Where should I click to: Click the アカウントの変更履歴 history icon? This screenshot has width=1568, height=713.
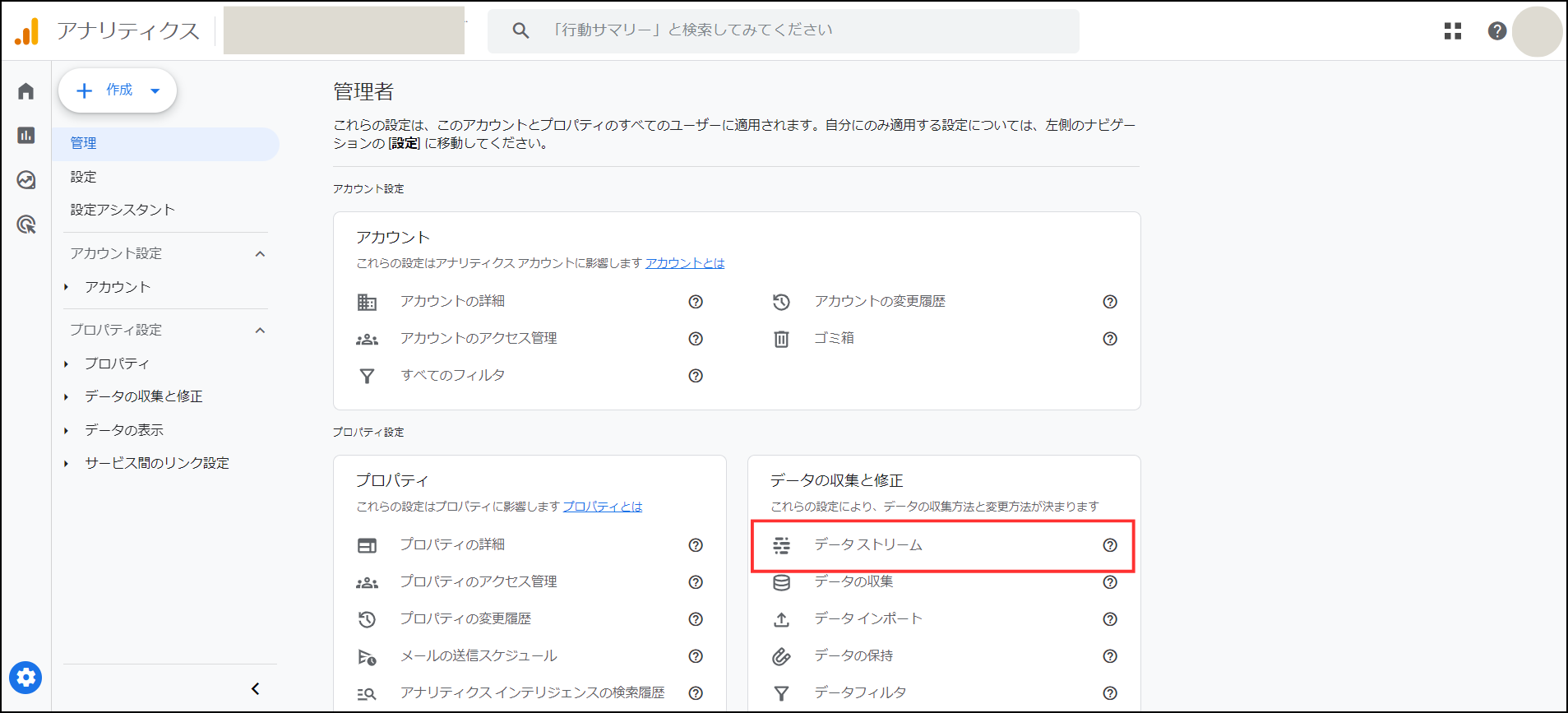click(781, 302)
